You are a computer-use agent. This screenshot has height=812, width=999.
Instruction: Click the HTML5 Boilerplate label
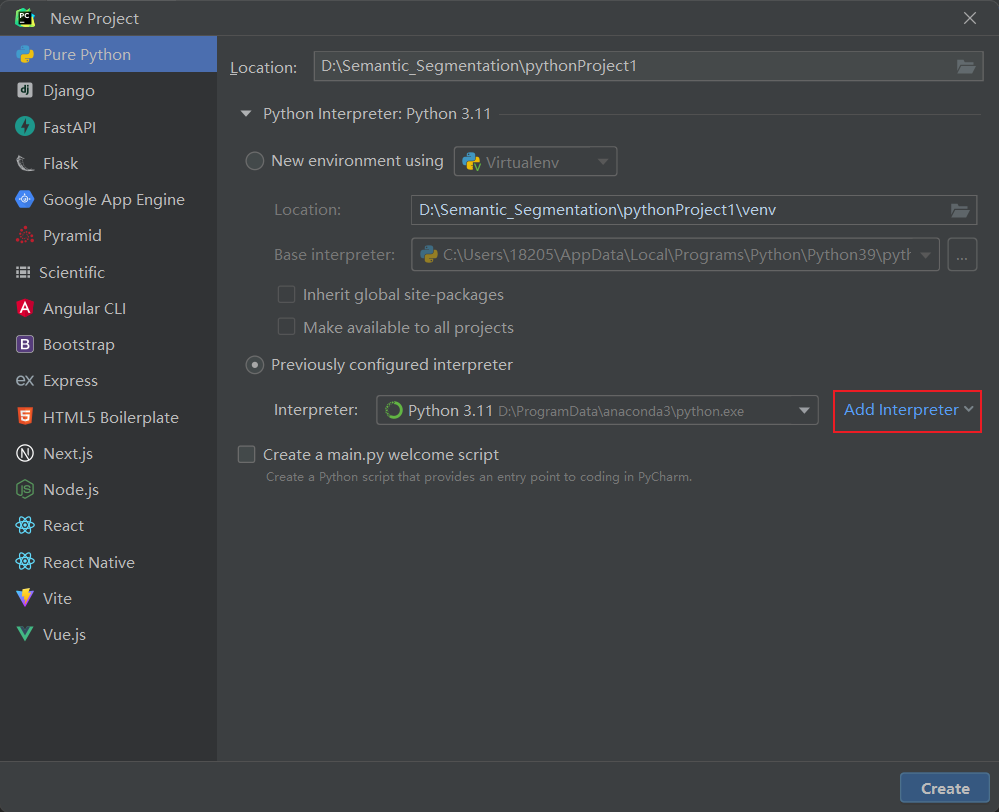[111, 417]
